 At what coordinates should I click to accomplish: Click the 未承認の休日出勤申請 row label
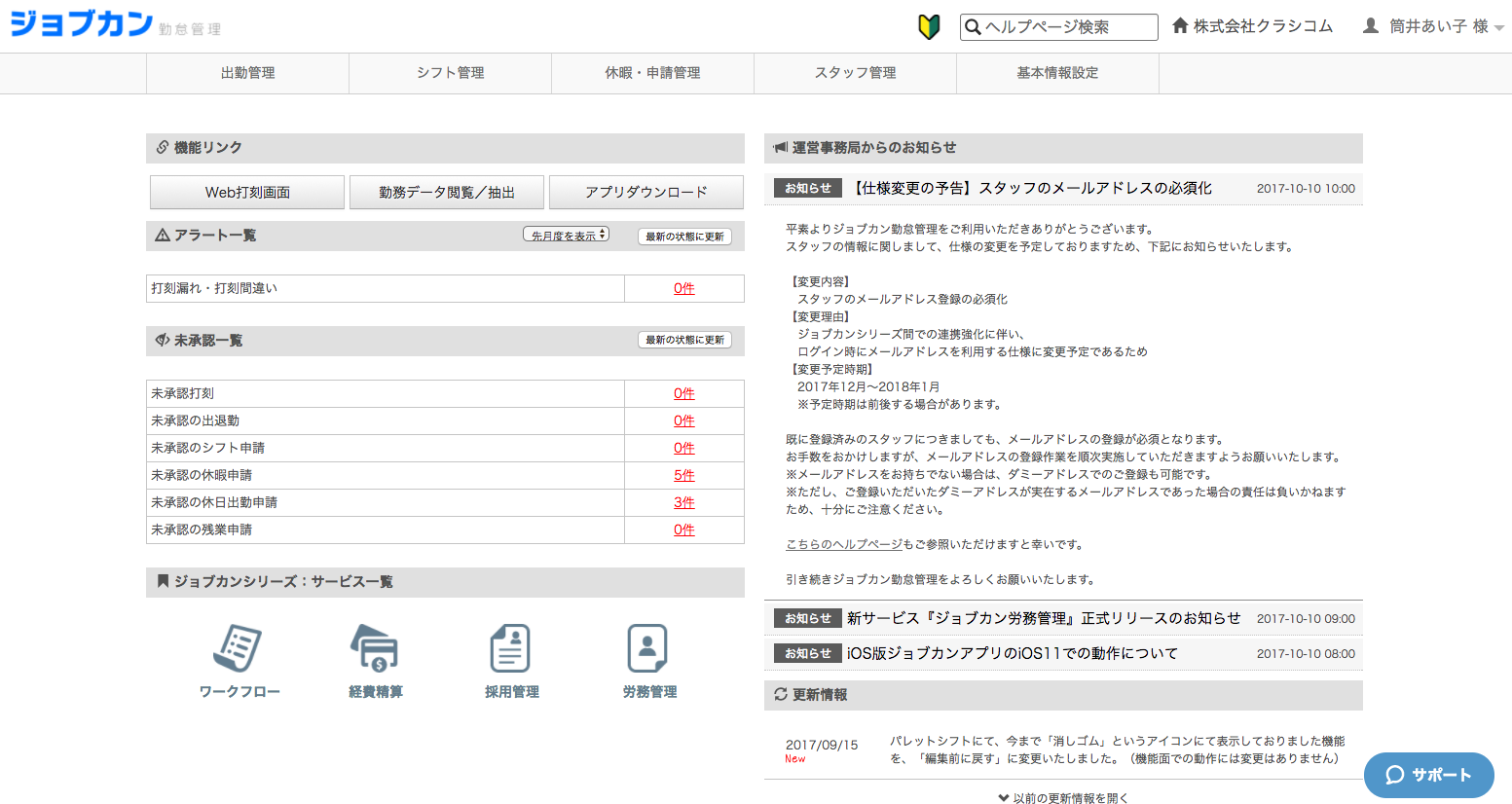coord(214,502)
